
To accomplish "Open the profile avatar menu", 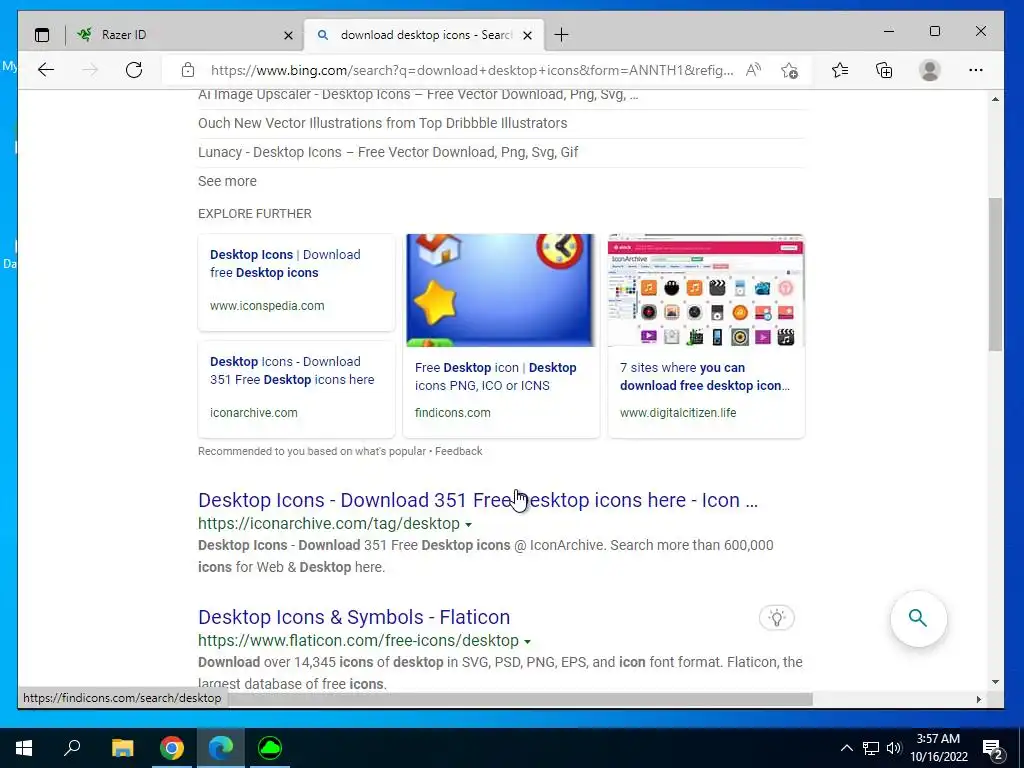I will (929, 70).
